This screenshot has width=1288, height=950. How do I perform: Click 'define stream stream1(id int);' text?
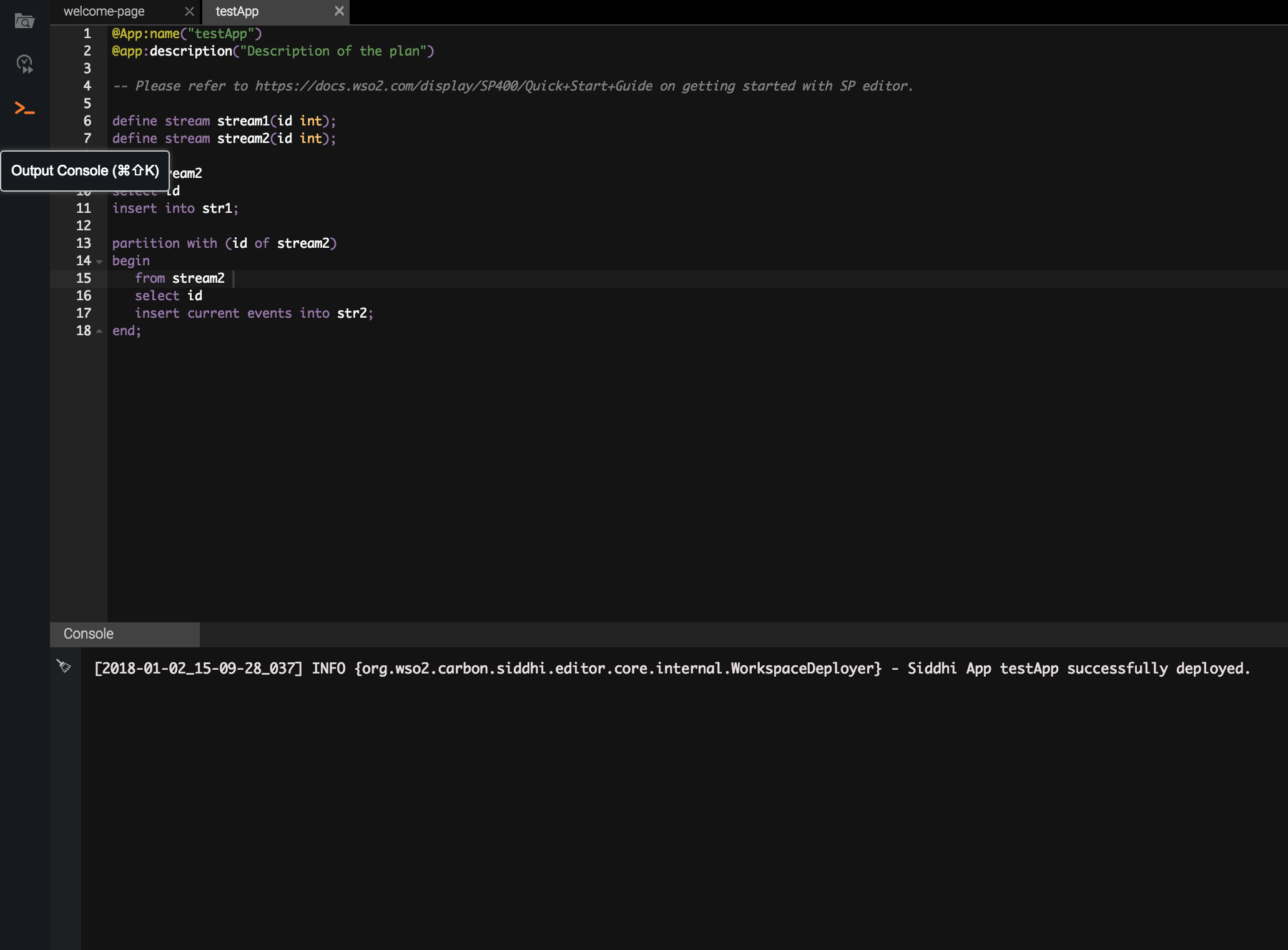224,121
